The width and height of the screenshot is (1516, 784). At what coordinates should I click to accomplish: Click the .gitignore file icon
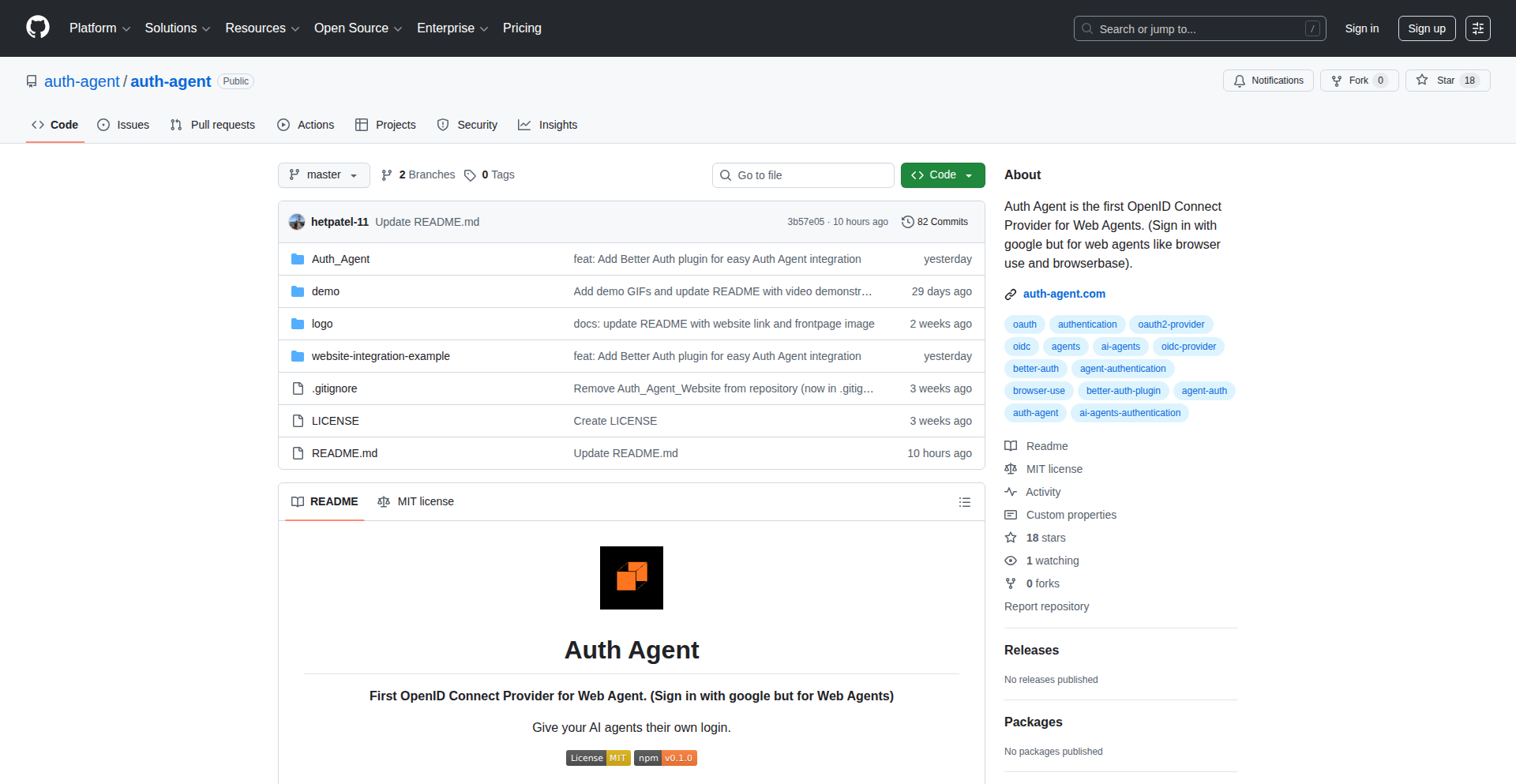click(x=298, y=388)
